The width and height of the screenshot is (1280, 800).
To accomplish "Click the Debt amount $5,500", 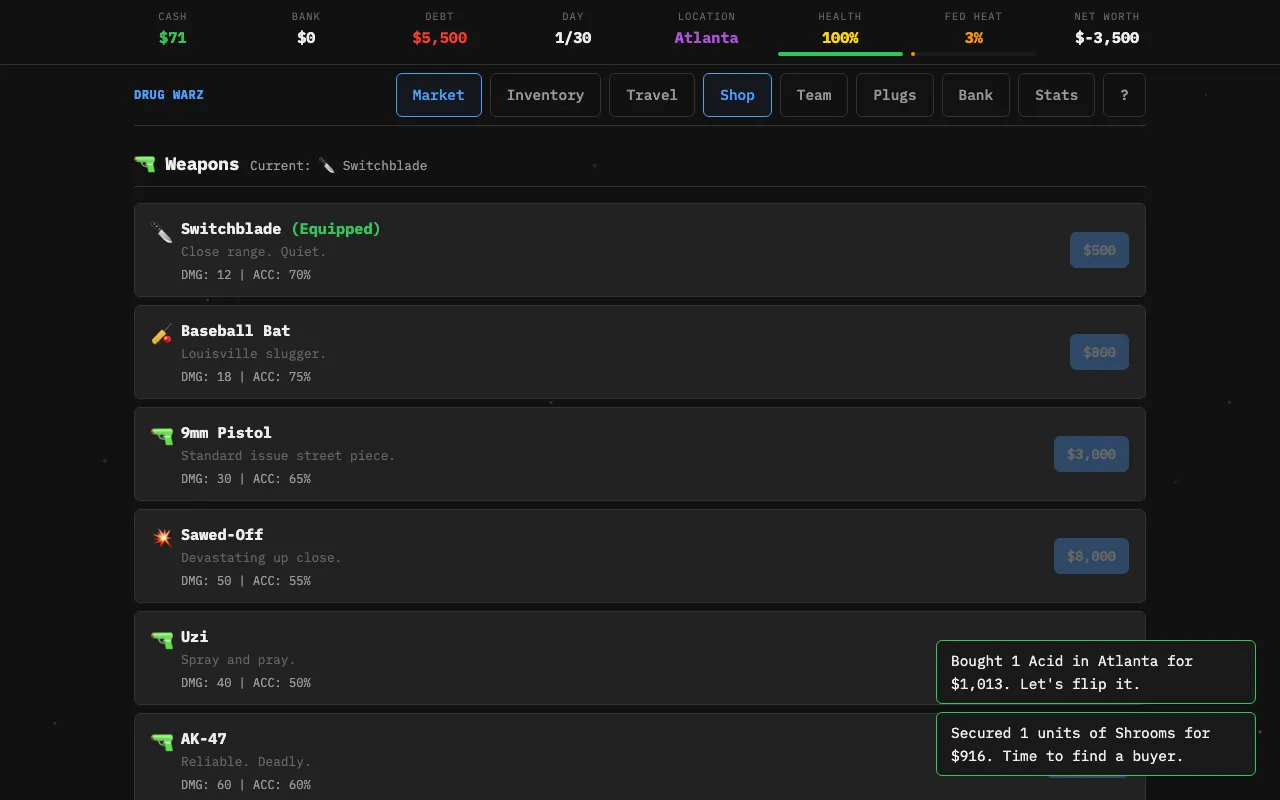I will (x=440, y=38).
